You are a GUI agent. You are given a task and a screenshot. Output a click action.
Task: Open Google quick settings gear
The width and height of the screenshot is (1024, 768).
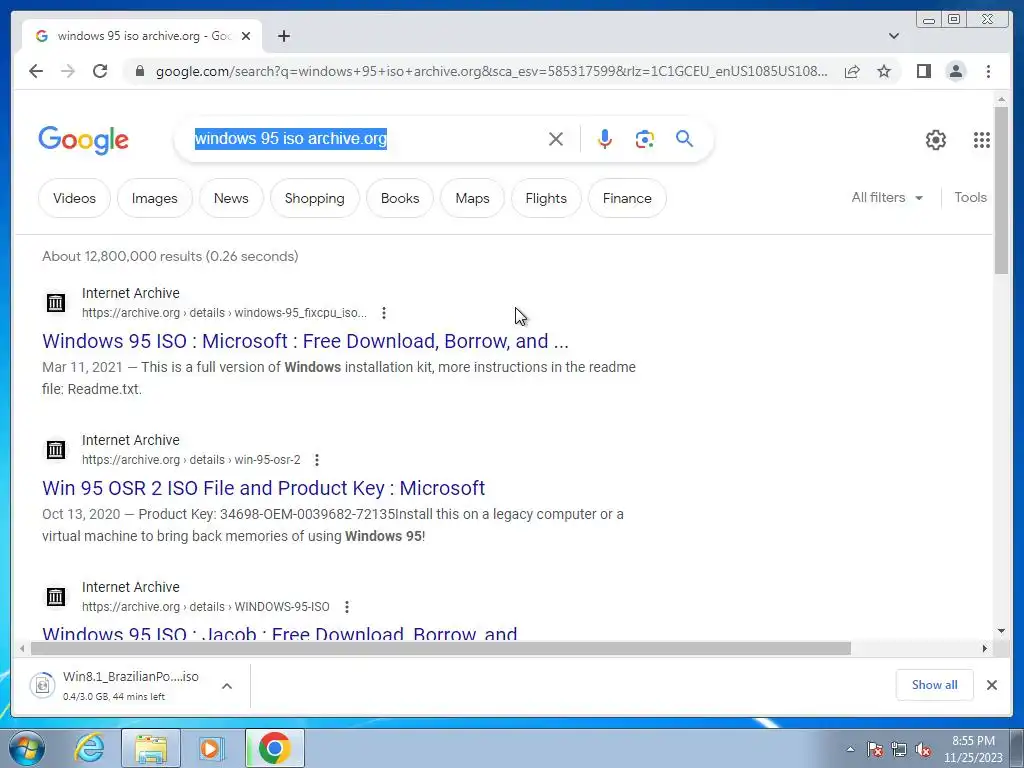936,140
